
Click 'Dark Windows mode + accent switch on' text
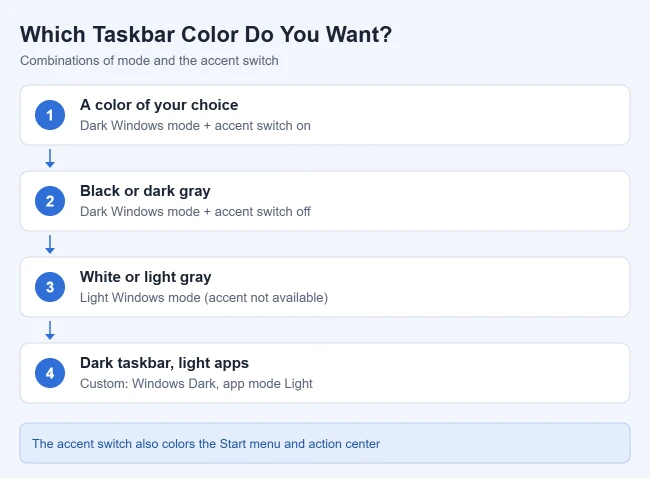[x=195, y=126]
